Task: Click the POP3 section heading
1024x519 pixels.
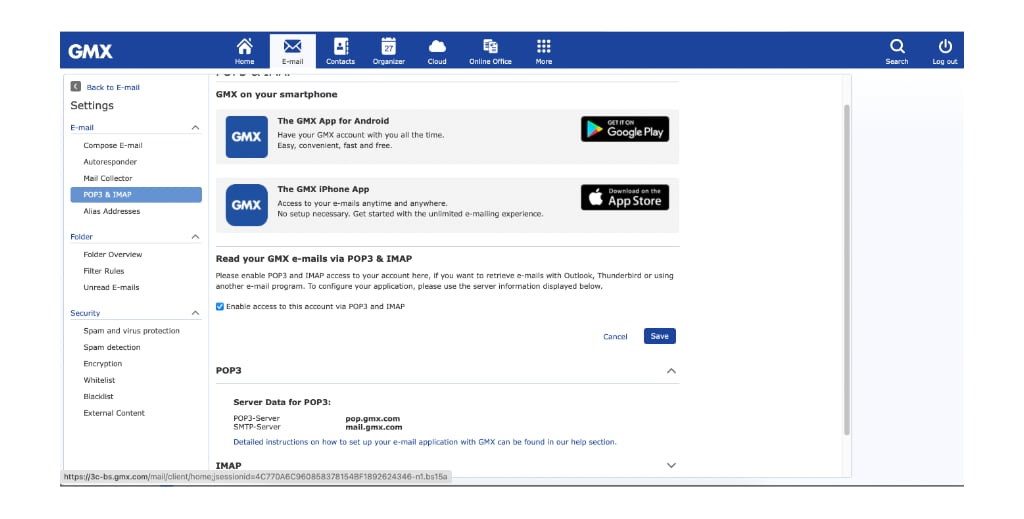Action: click(x=229, y=370)
